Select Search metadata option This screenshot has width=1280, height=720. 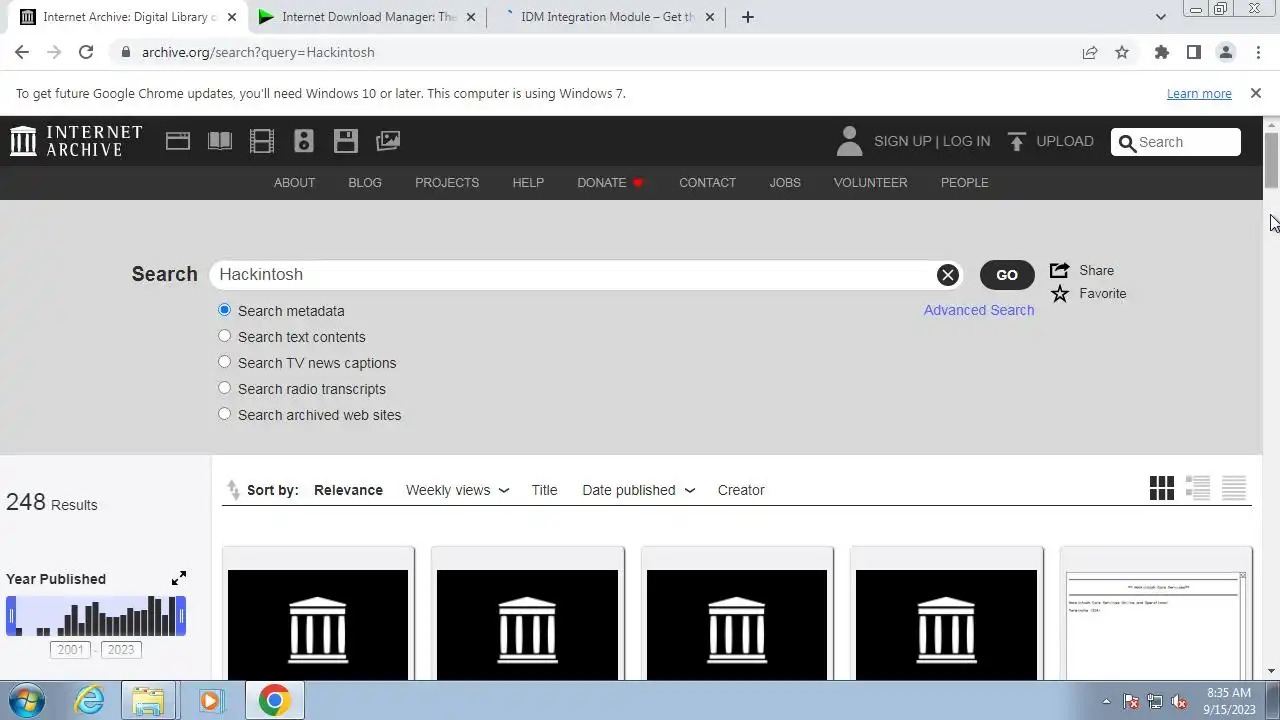(x=224, y=310)
